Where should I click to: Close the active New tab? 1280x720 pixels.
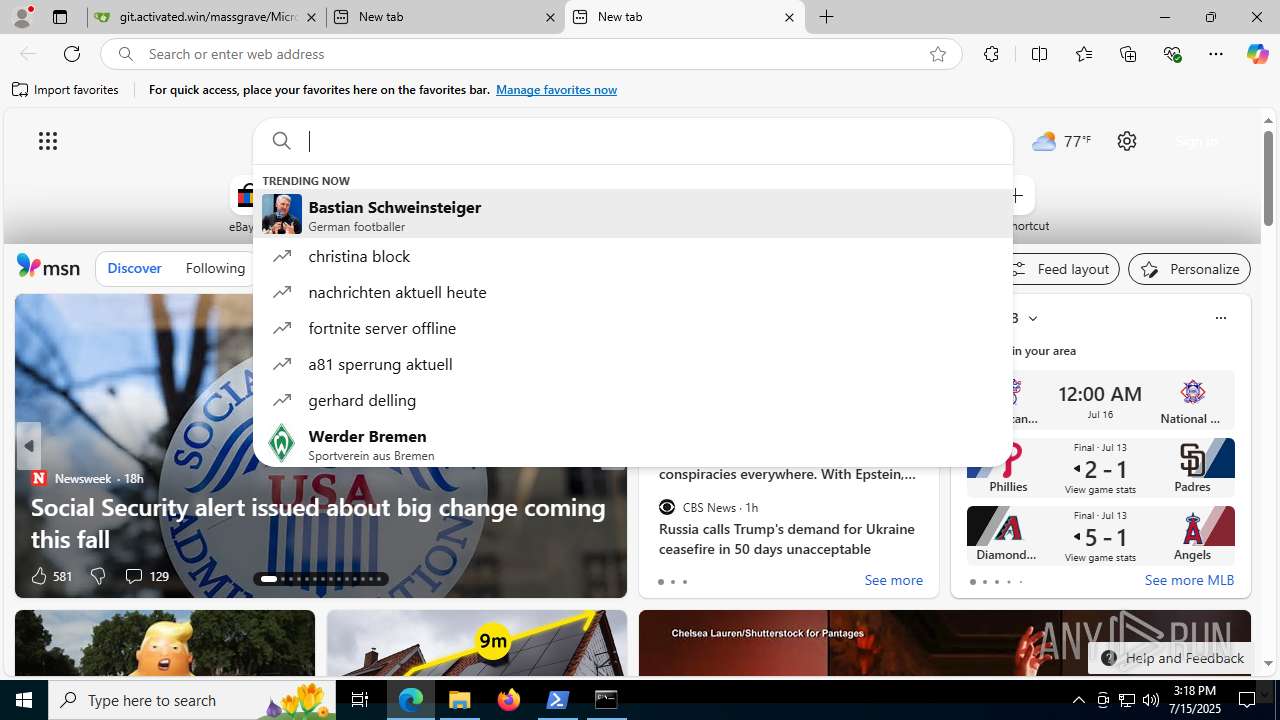pos(789,17)
